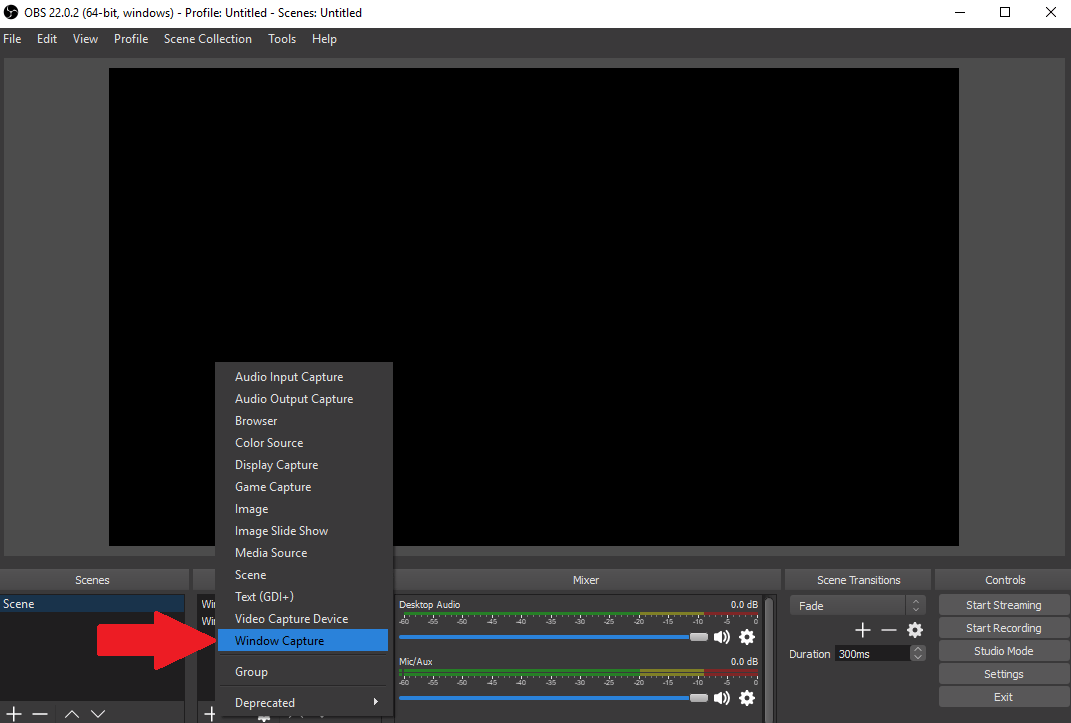This screenshot has height=723, width=1071.
Task: Move scene up using the up arrow icon
Action: 71,713
